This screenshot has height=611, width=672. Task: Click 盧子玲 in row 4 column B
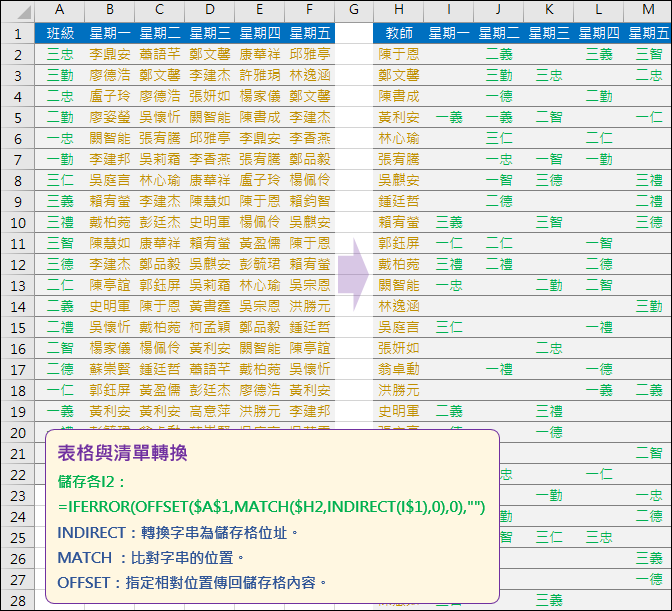[x=110, y=96]
